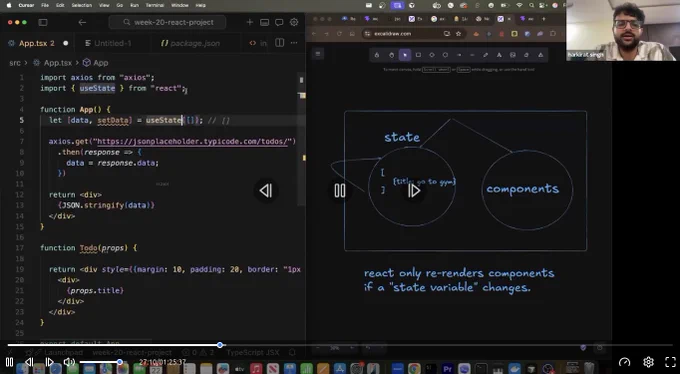
Task: Open the Selection menu
Action: [x=82, y=5]
